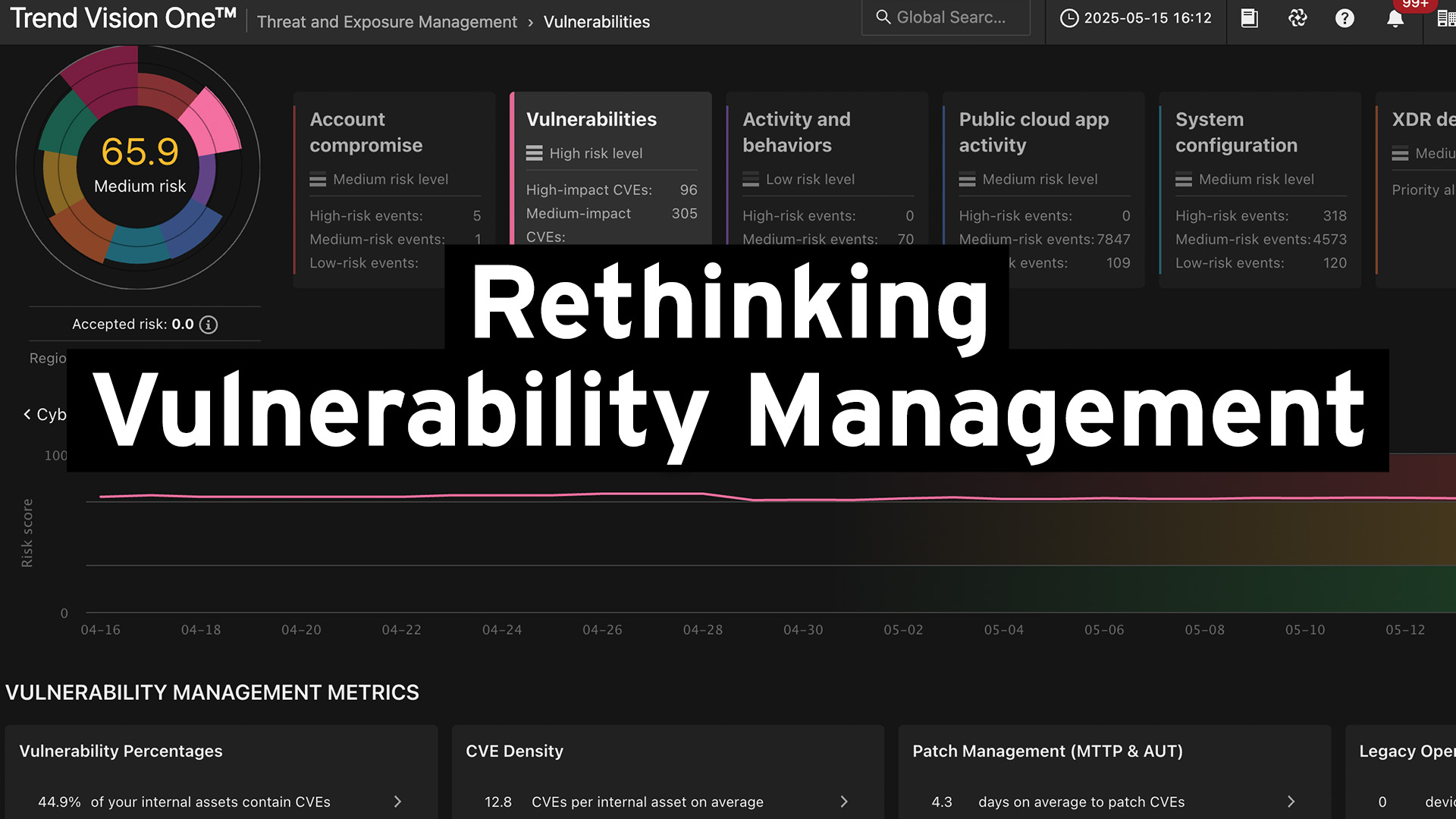Click the Legacy Operating card title
The height and width of the screenshot is (819, 1456).
[1407, 751]
